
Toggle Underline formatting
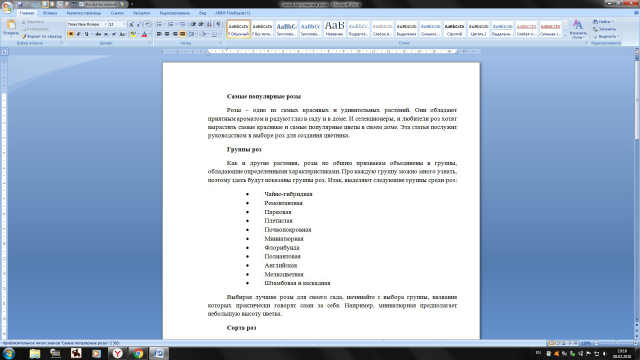pyautogui.click(x=86, y=34)
